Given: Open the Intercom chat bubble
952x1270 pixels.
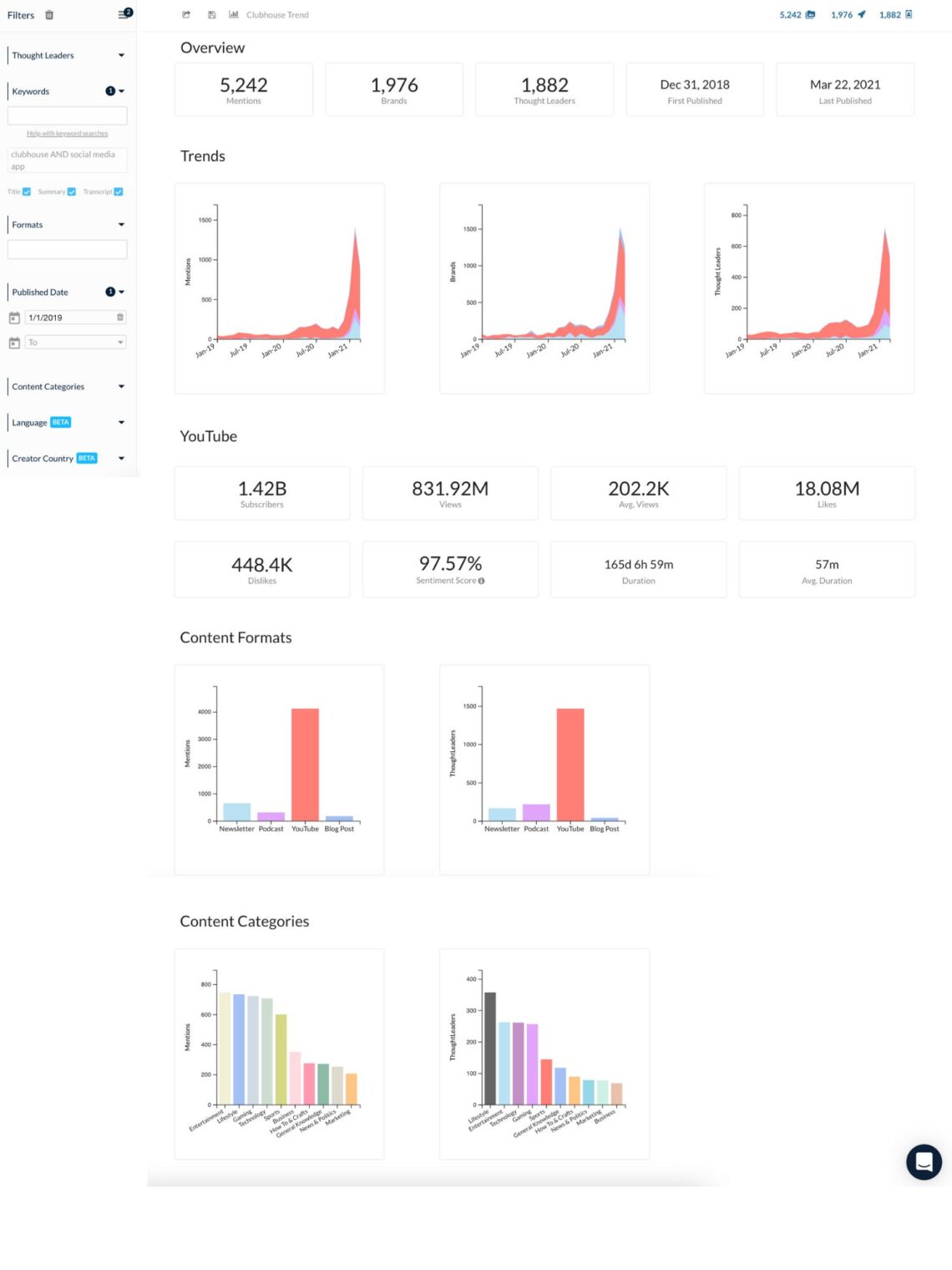Looking at the screenshot, I should point(924,1161).
